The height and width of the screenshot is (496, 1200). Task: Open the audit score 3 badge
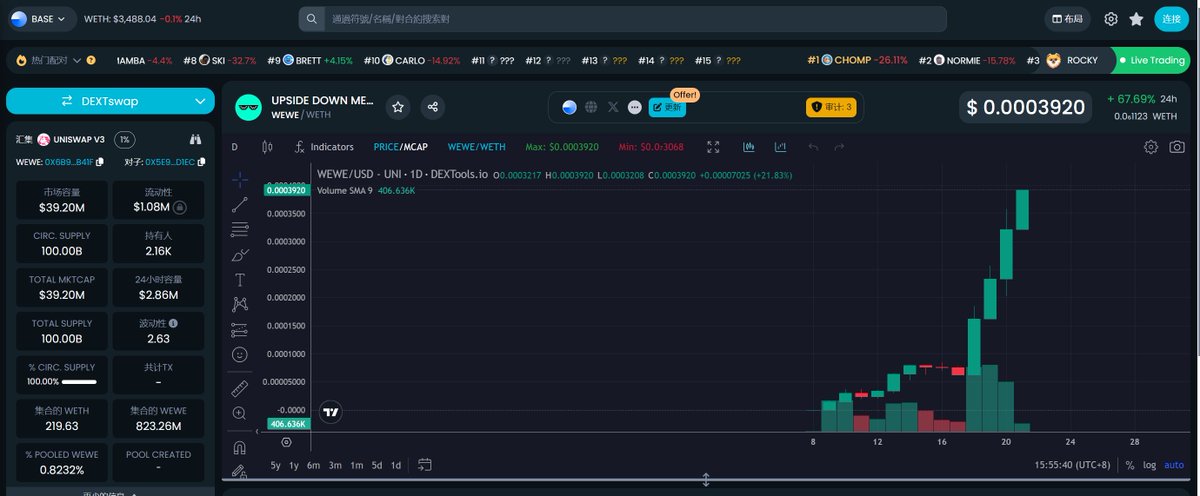[x=831, y=107]
